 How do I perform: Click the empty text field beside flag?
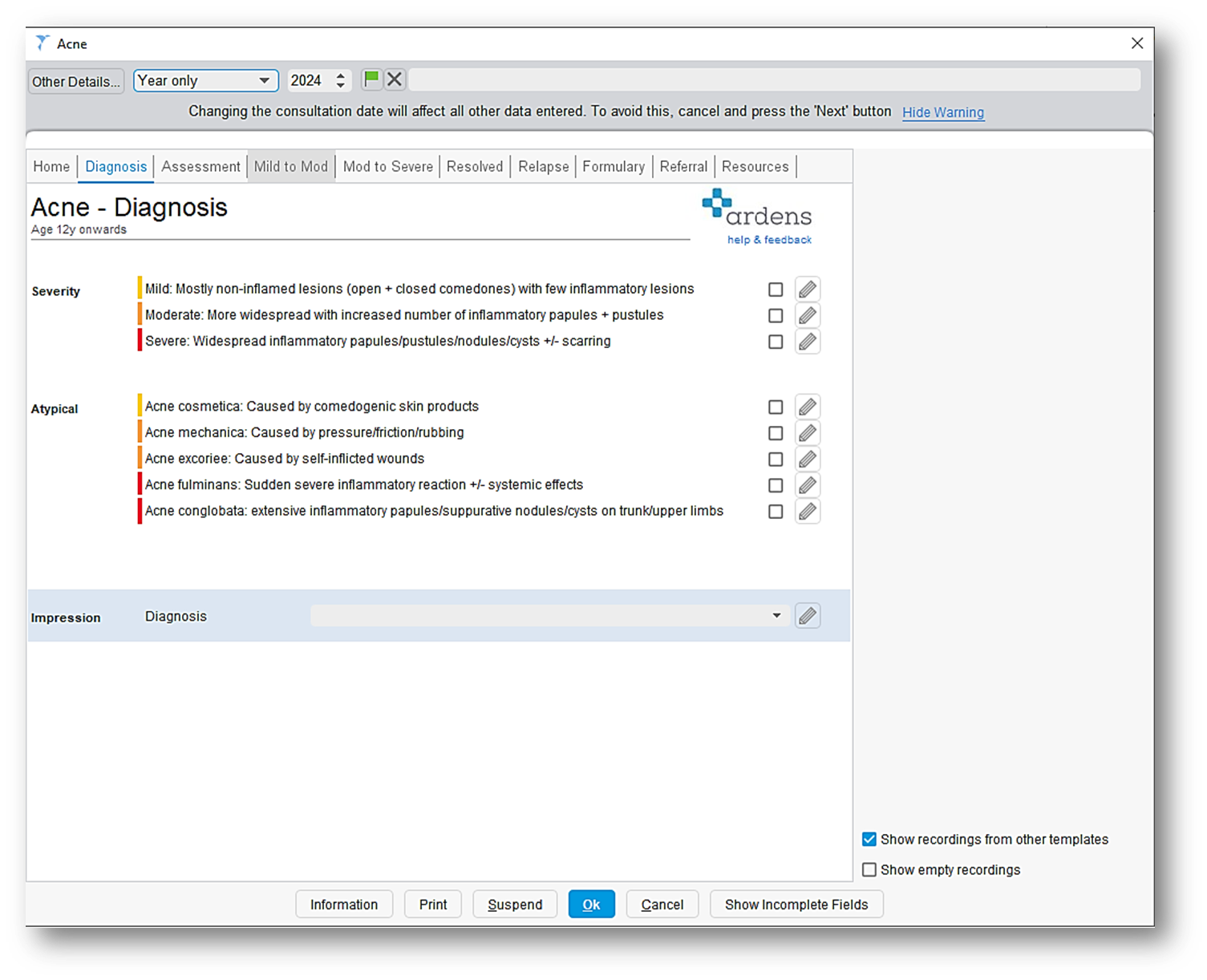click(x=775, y=79)
